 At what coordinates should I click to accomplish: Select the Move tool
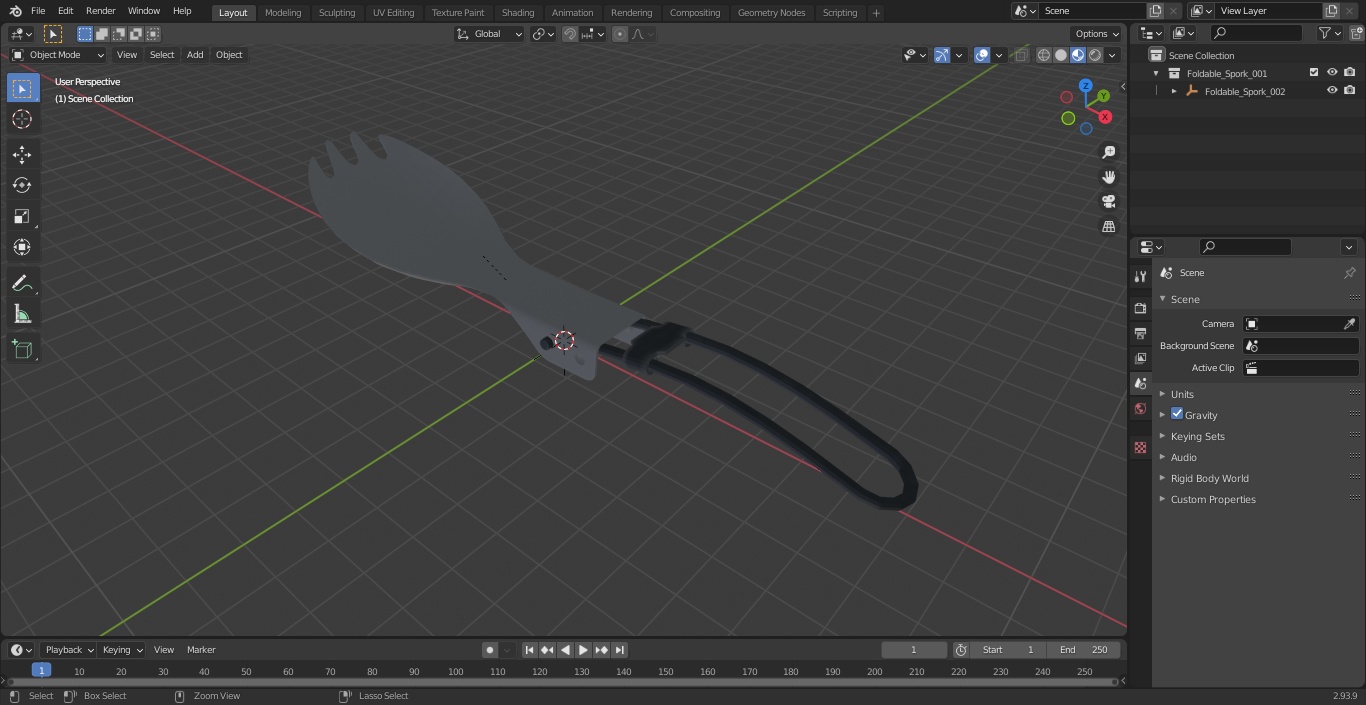[x=22, y=154]
